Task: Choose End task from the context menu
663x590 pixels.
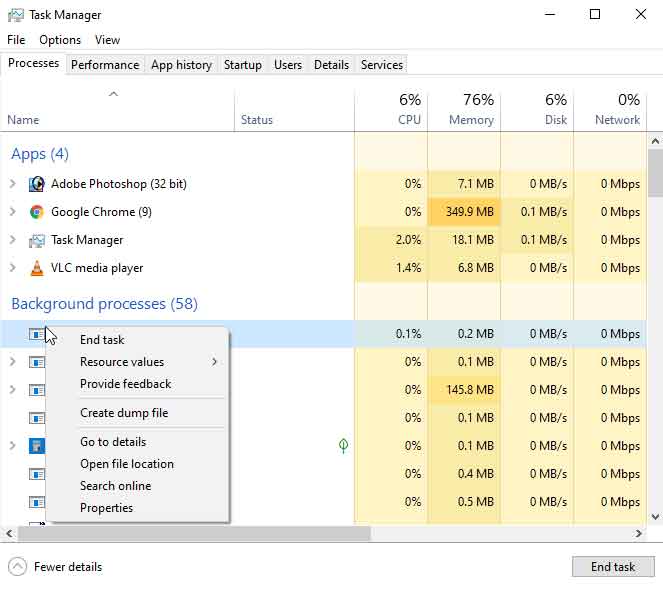Action: tap(138, 340)
